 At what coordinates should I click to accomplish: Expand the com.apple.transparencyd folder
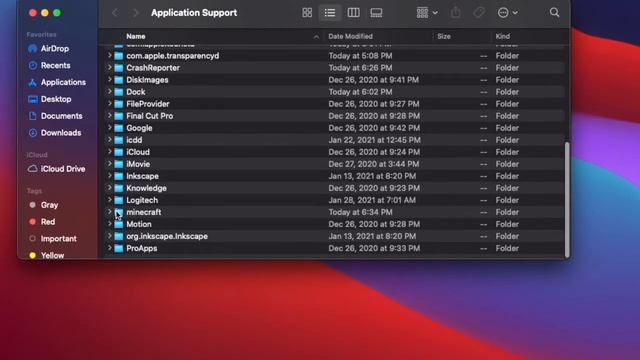coord(109,56)
